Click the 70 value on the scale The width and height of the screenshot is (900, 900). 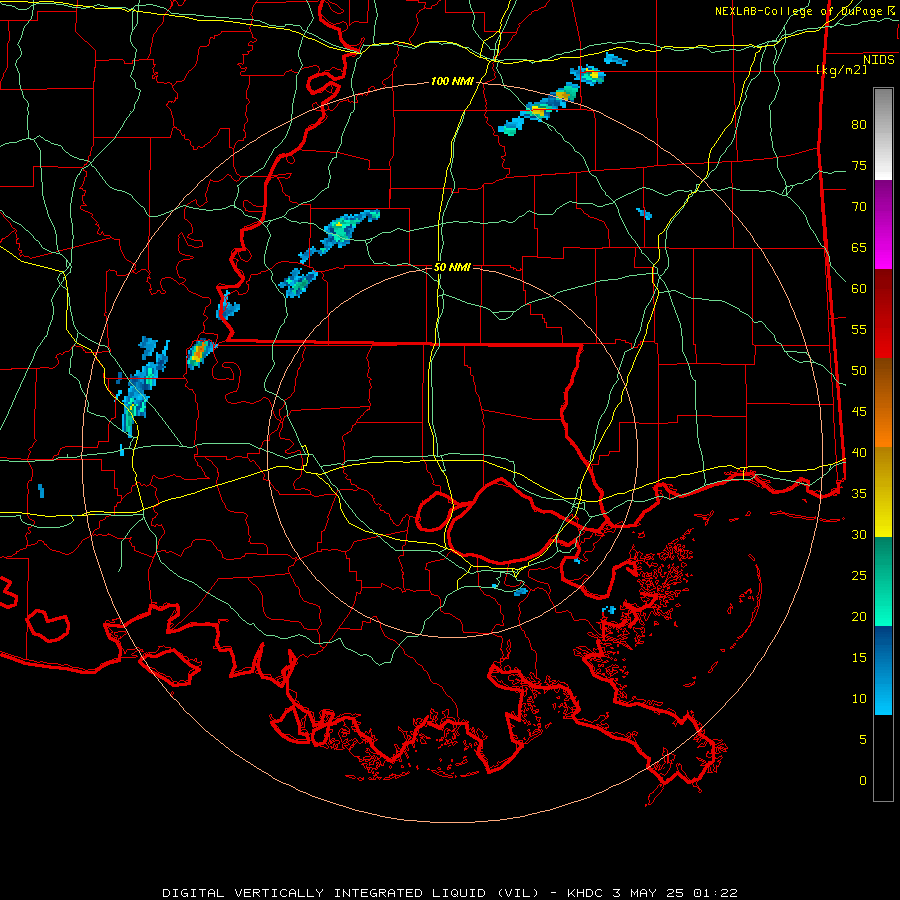coord(859,207)
